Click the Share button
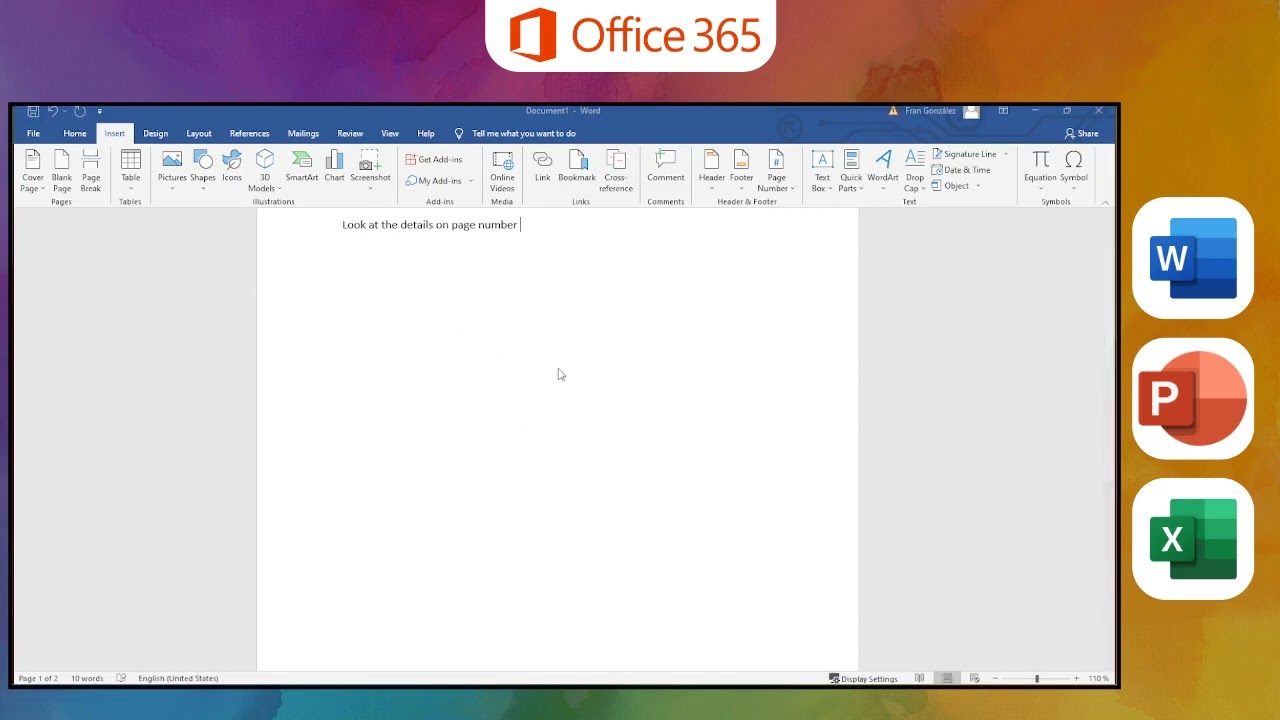This screenshot has width=1280, height=720. click(x=1082, y=133)
